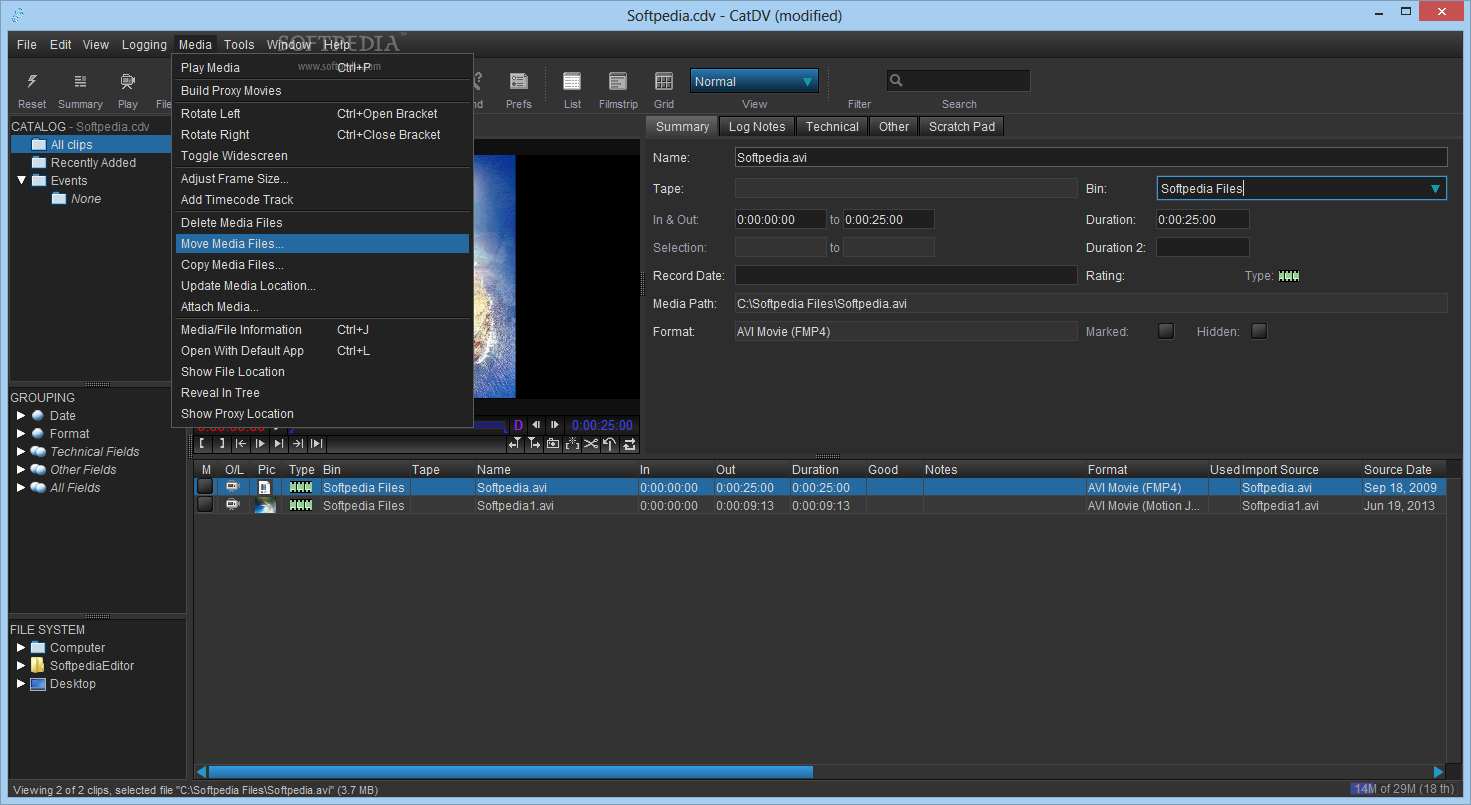Jump to in point arrow button
Image resolution: width=1471 pixels, height=805 pixels.
[x=241, y=443]
